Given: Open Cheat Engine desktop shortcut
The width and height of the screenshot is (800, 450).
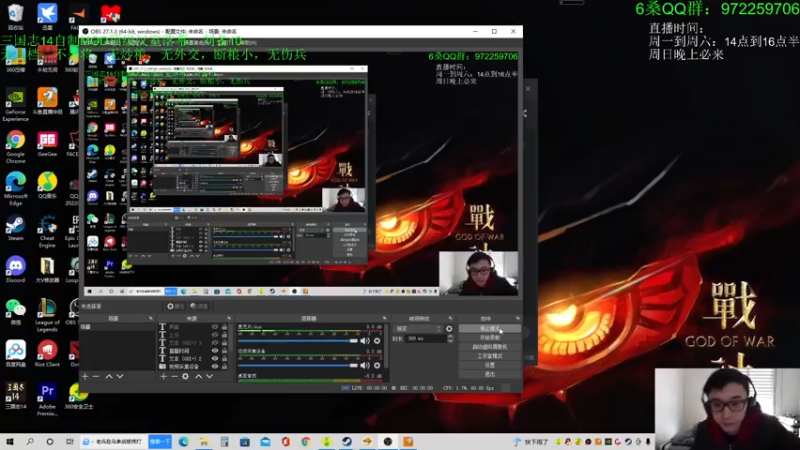Looking at the screenshot, I should pos(47,231).
